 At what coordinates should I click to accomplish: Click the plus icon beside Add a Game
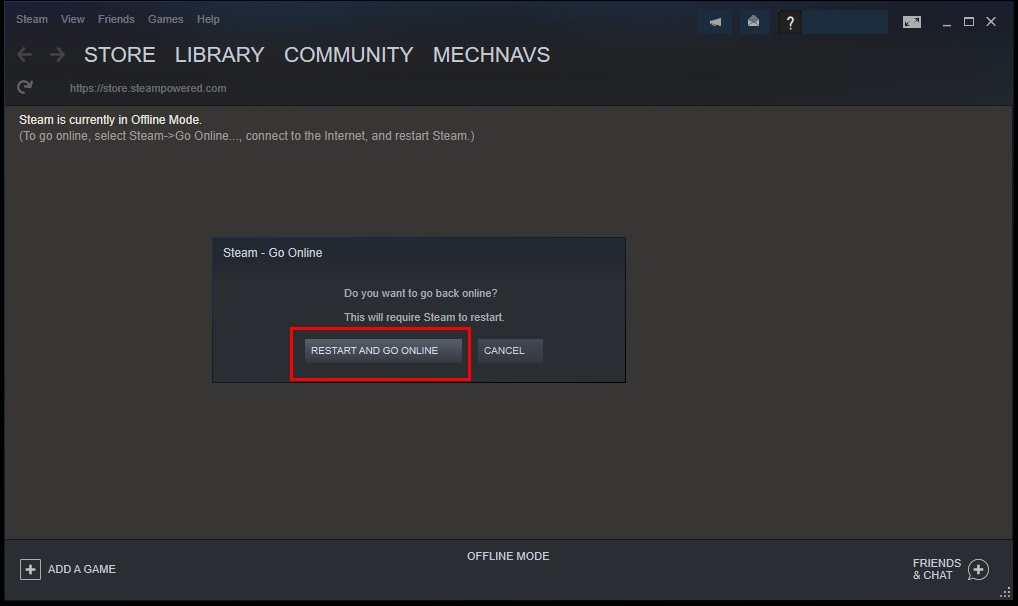[x=30, y=569]
